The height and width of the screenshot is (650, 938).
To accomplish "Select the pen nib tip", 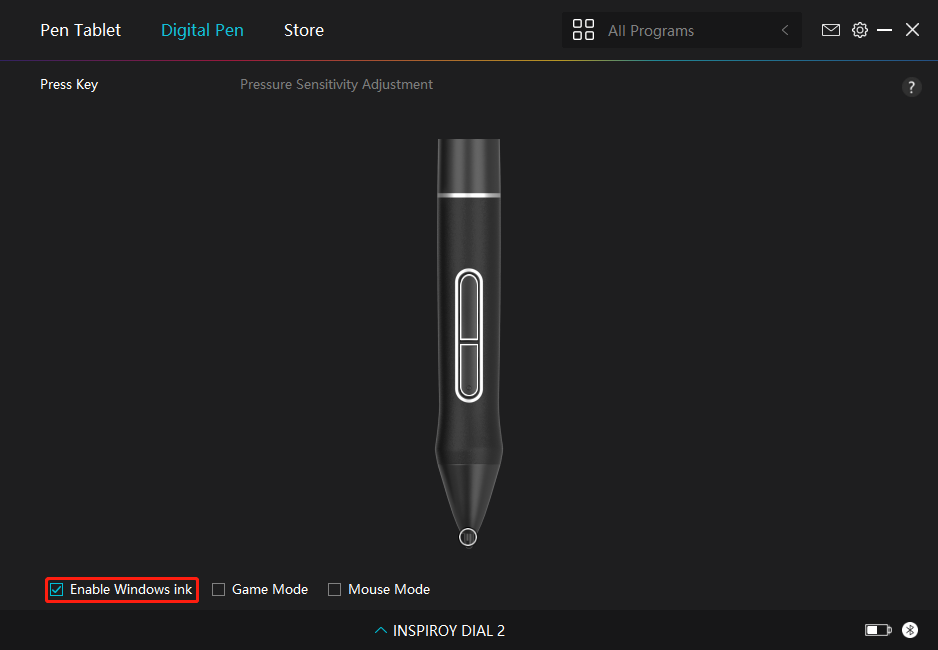I will click(468, 537).
